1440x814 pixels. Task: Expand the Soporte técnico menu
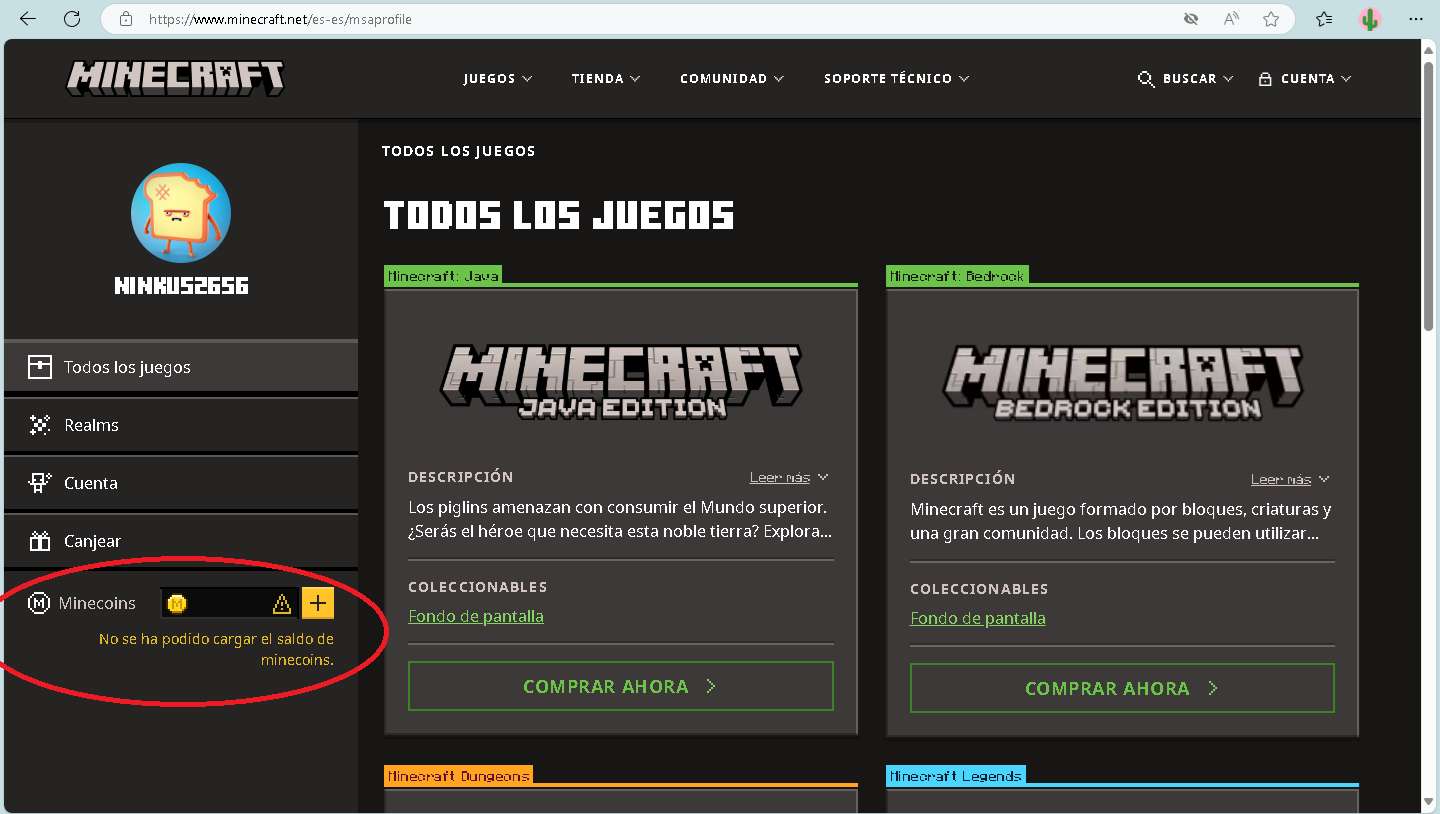(x=897, y=79)
